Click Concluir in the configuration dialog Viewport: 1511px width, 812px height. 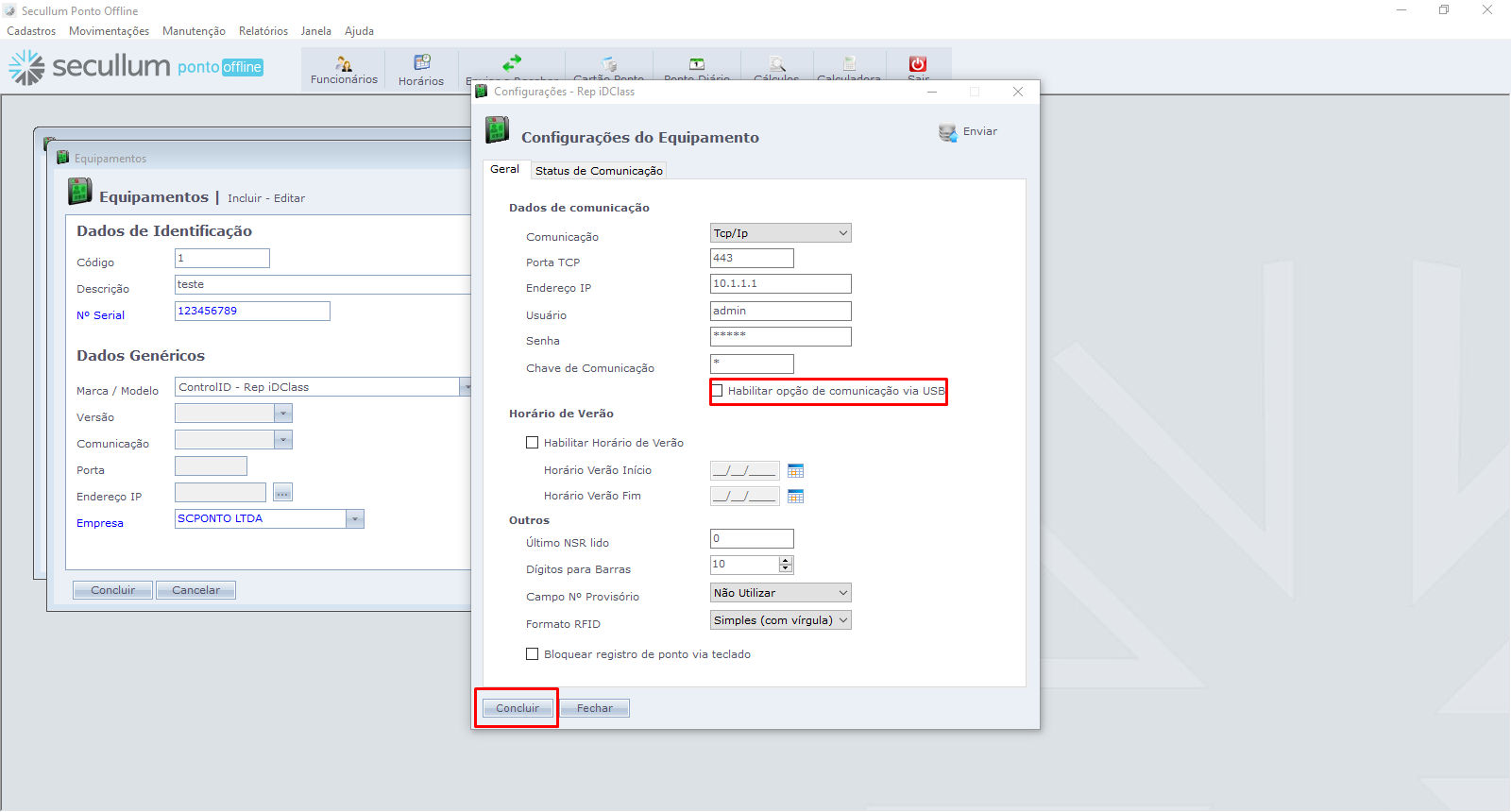(x=518, y=708)
